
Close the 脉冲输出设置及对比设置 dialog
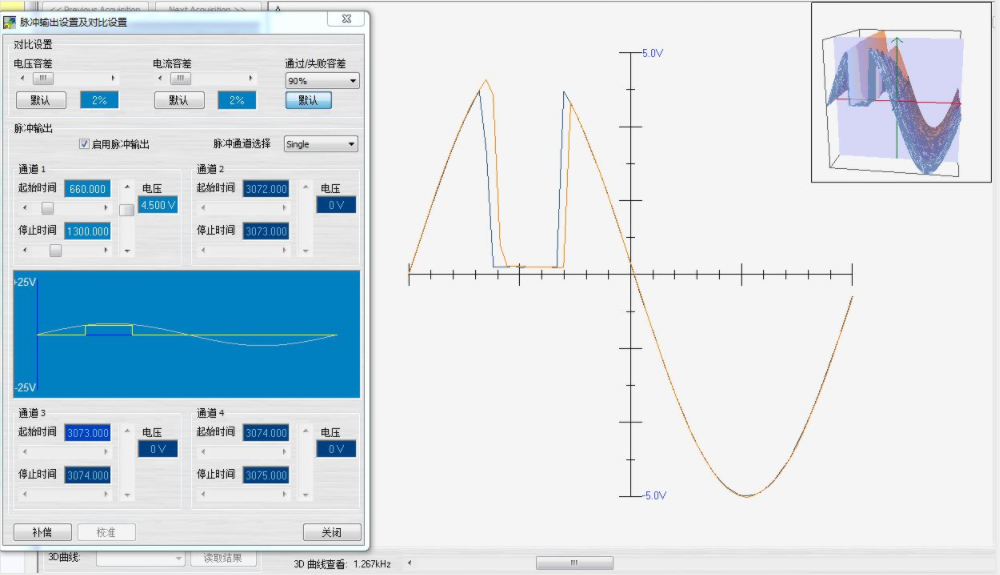click(346, 19)
